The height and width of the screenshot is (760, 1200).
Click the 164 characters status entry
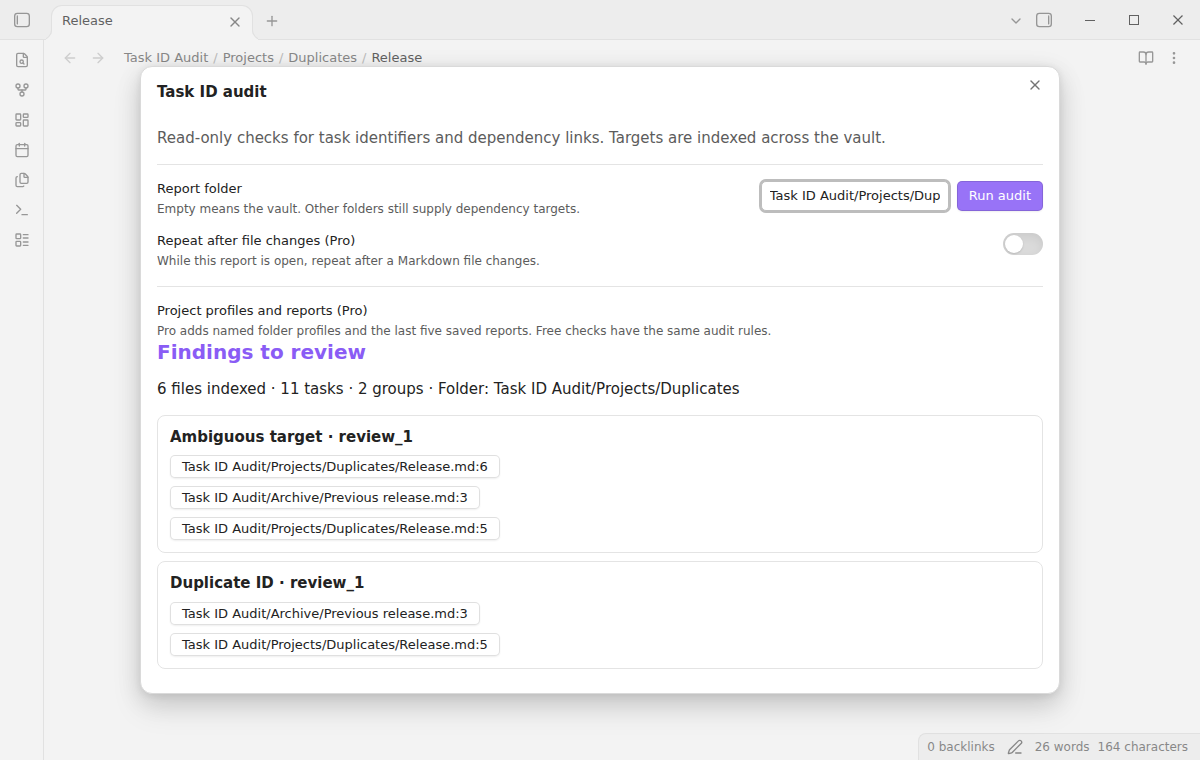[x=1142, y=747]
